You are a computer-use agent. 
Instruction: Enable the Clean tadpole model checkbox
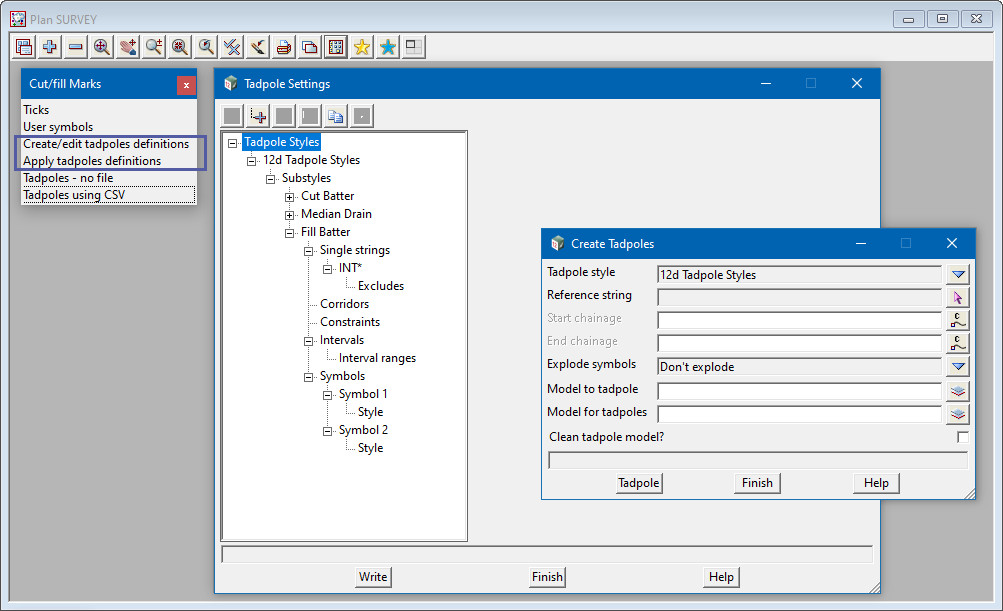pyautogui.click(x=962, y=437)
